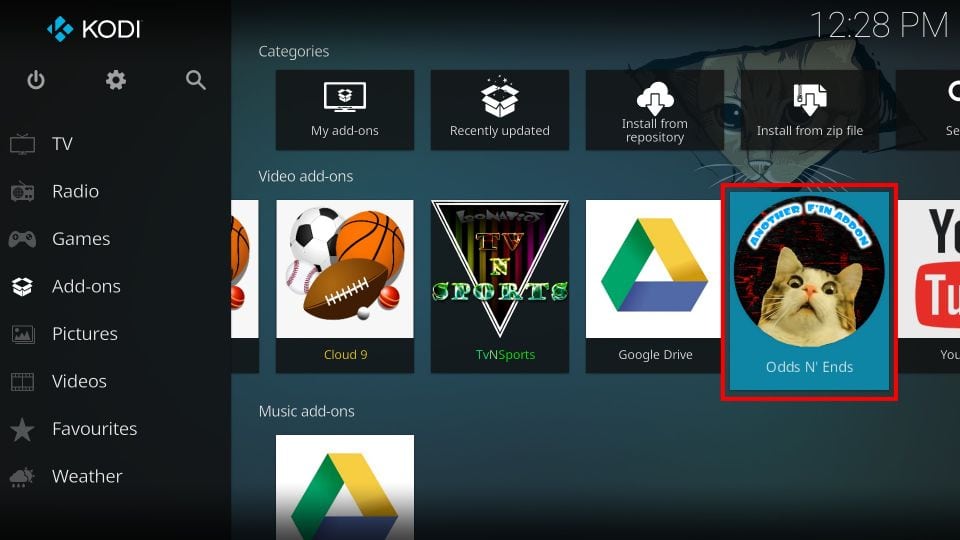Open partially visible YouTube add-on
The width and height of the screenshot is (960, 540).
pos(929,286)
